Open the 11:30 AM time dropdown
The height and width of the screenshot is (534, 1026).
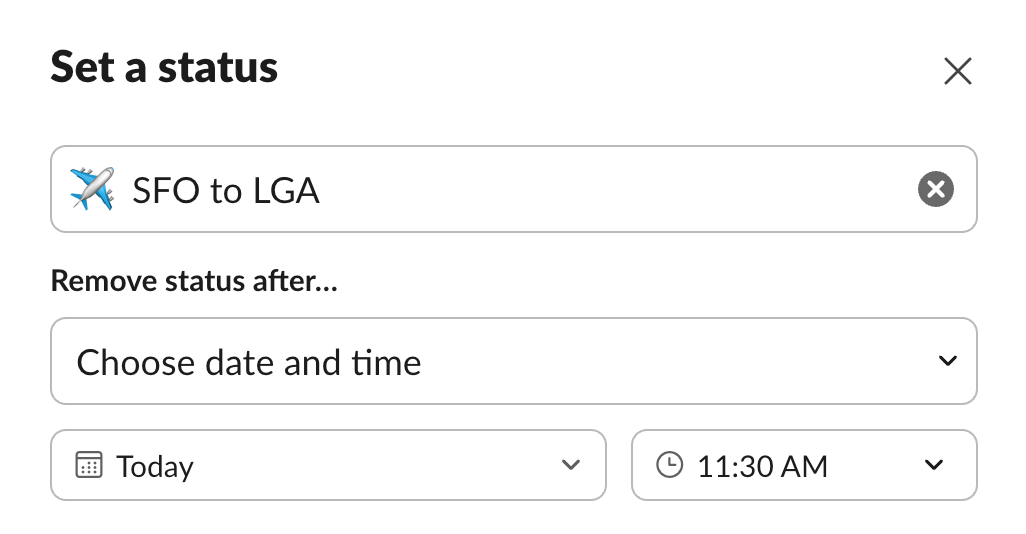click(x=803, y=465)
